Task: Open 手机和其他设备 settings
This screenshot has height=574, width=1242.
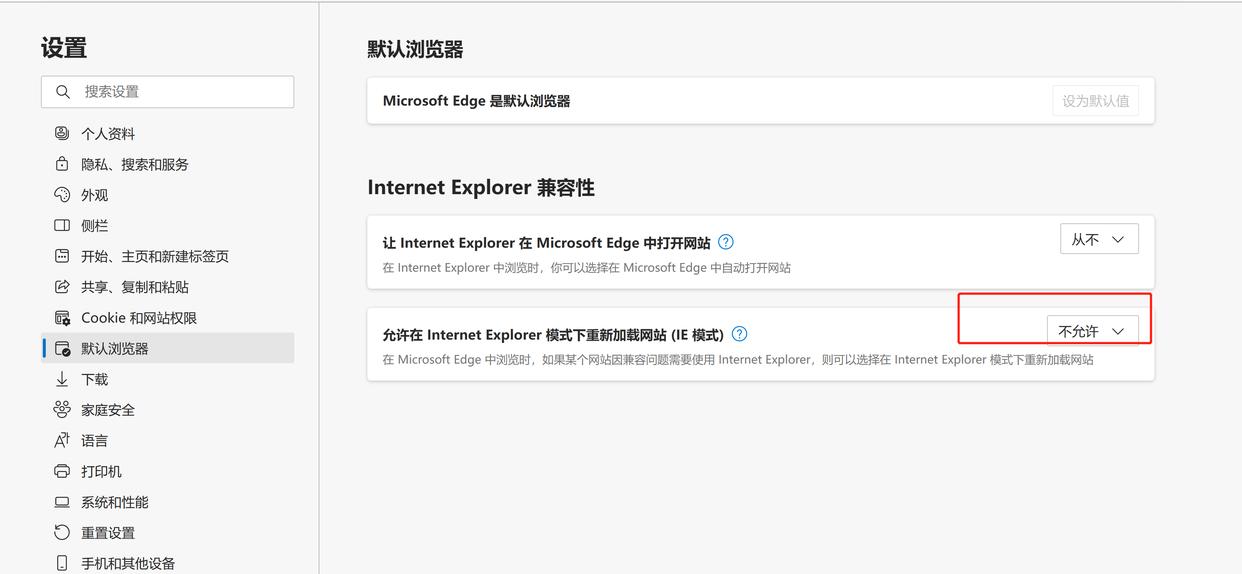Action: [168, 563]
